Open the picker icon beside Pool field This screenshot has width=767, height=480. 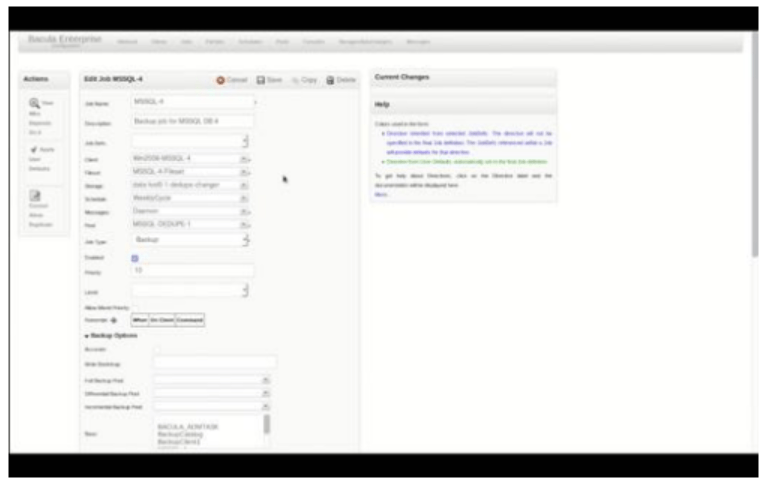tap(244, 225)
